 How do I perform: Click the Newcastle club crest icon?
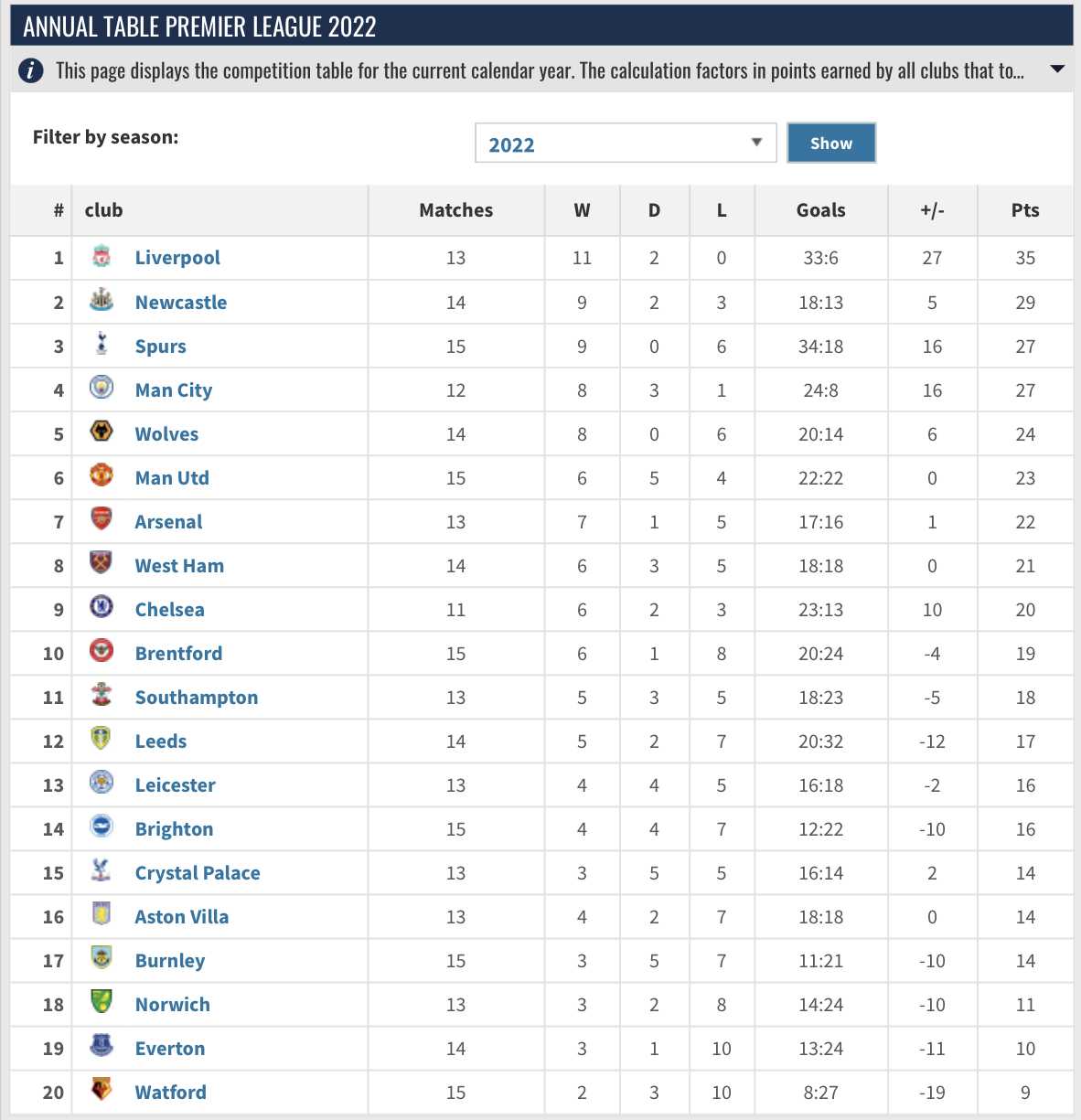102,300
